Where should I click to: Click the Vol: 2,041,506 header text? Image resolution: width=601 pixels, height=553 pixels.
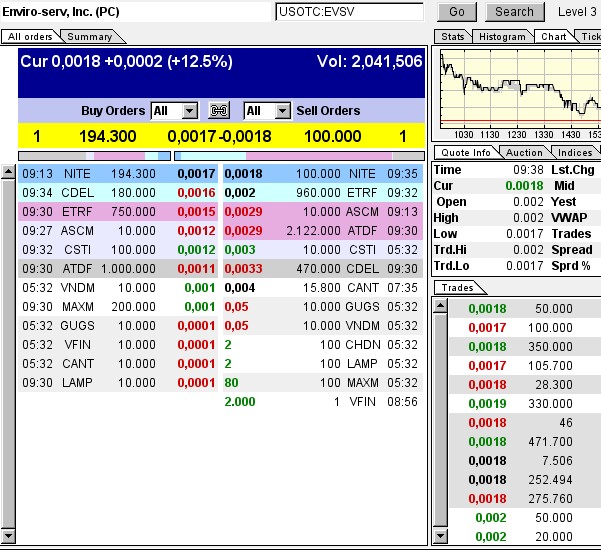coord(369,62)
